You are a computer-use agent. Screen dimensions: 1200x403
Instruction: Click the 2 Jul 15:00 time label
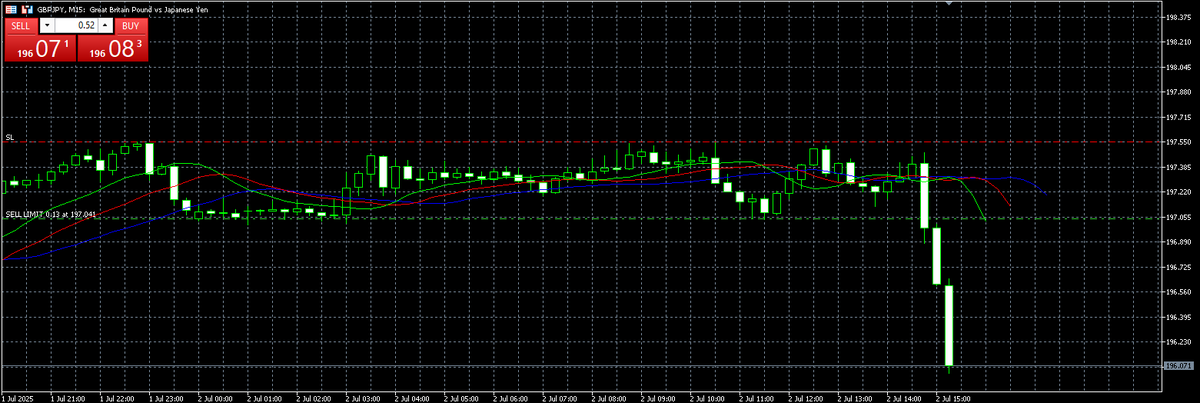click(x=953, y=397)
